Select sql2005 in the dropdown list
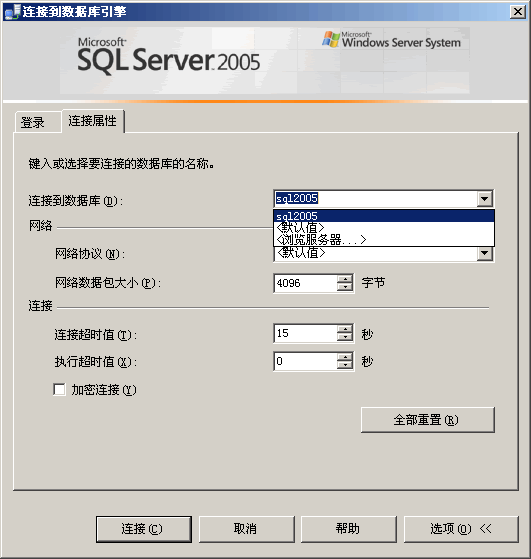 click(384, 216)
